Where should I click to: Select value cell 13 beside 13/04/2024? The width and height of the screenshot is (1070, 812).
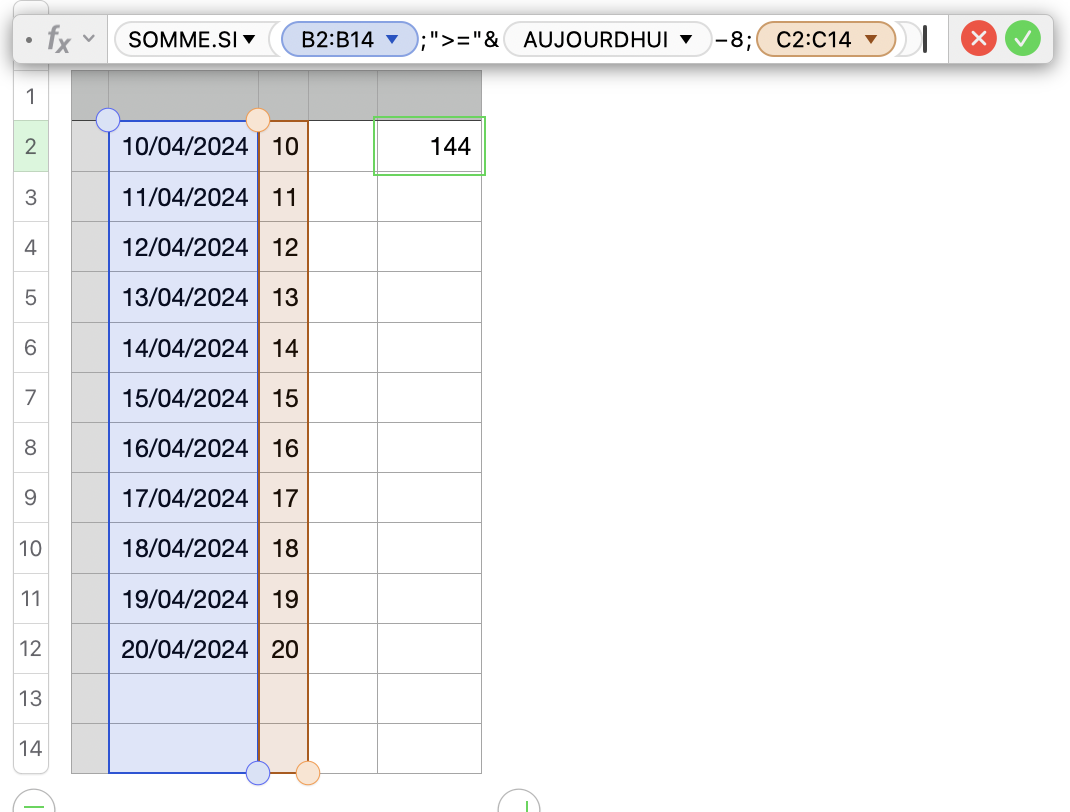[284, 297]
